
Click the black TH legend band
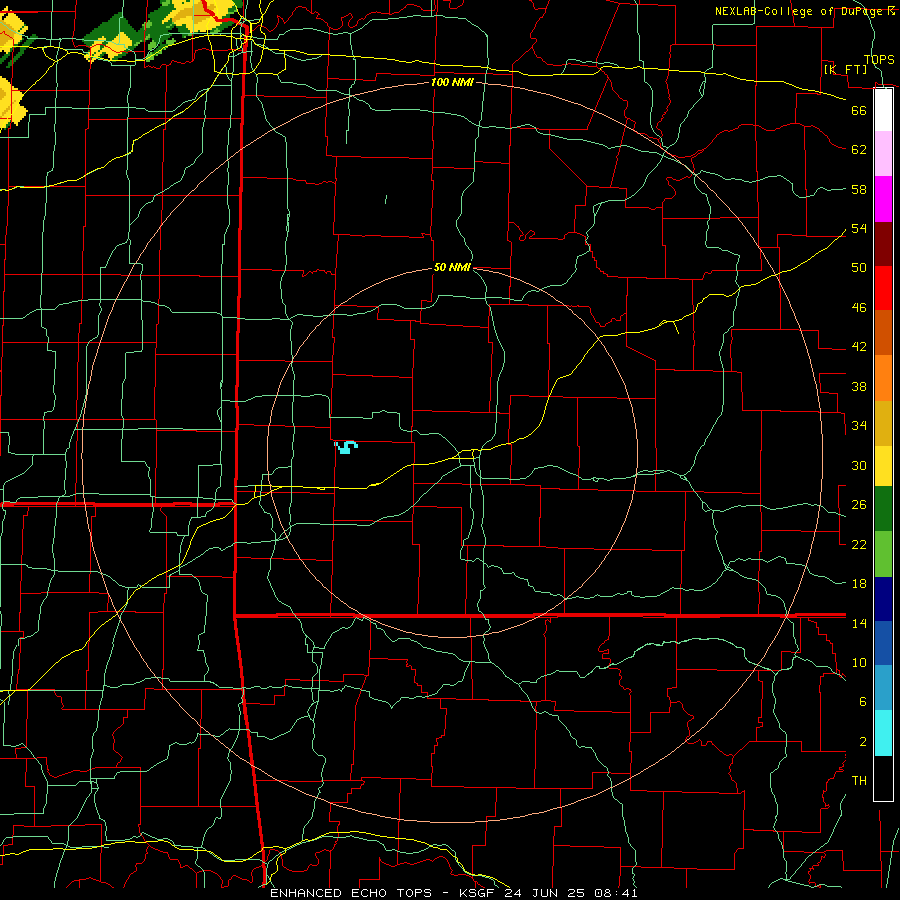coord(883,778)
